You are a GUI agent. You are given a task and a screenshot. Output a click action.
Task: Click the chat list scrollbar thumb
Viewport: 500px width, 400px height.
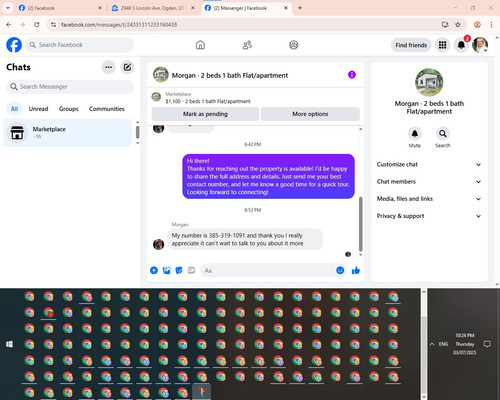[137, 132]
